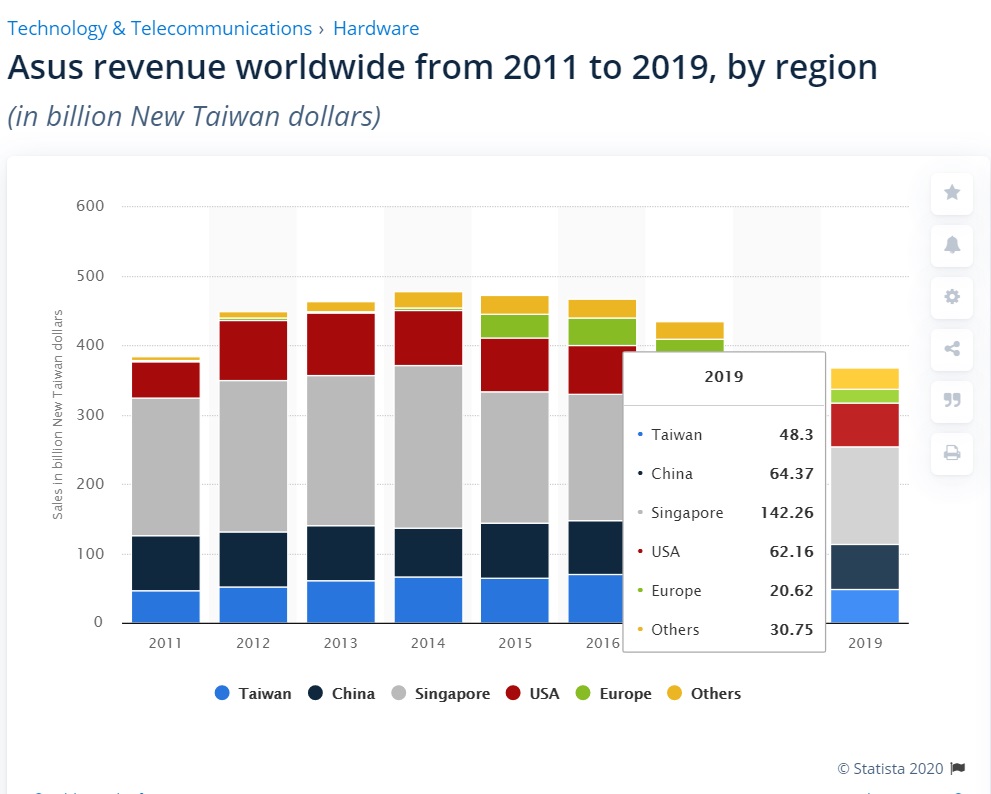The width and height of the screenshot is (991, 794).
Task: Click the 2014 x-axis label
Action: tap(428, 643)
